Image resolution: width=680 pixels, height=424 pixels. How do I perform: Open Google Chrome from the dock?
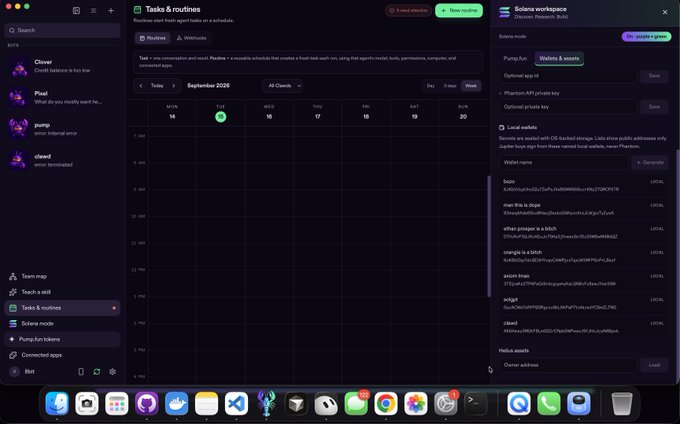coord(386,403)
